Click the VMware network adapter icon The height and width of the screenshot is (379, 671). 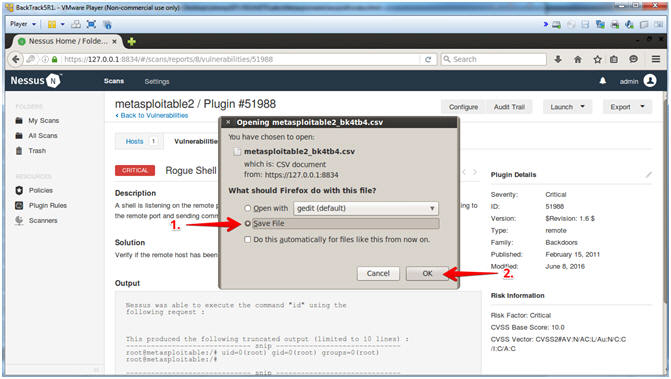(600, 24)
